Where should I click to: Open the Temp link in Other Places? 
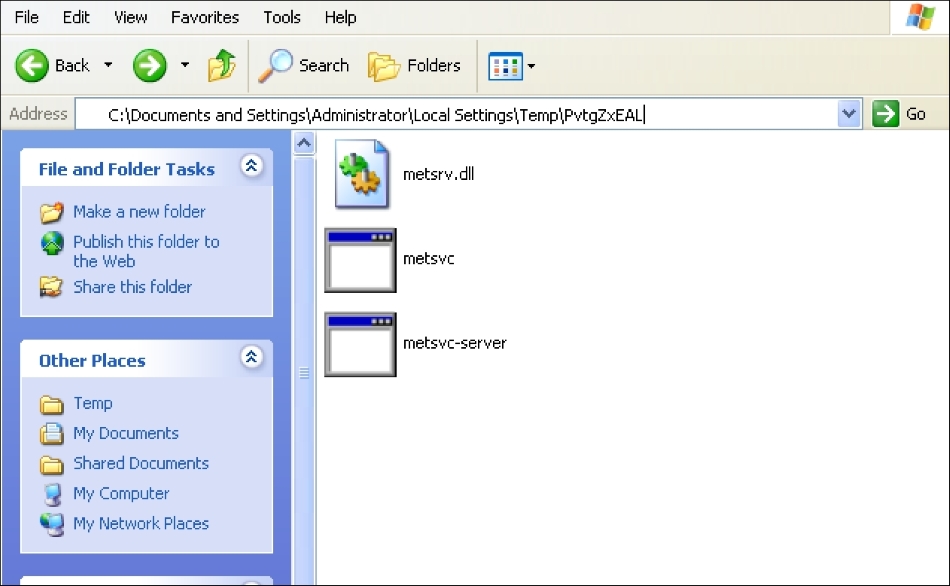tap(93, 403)
